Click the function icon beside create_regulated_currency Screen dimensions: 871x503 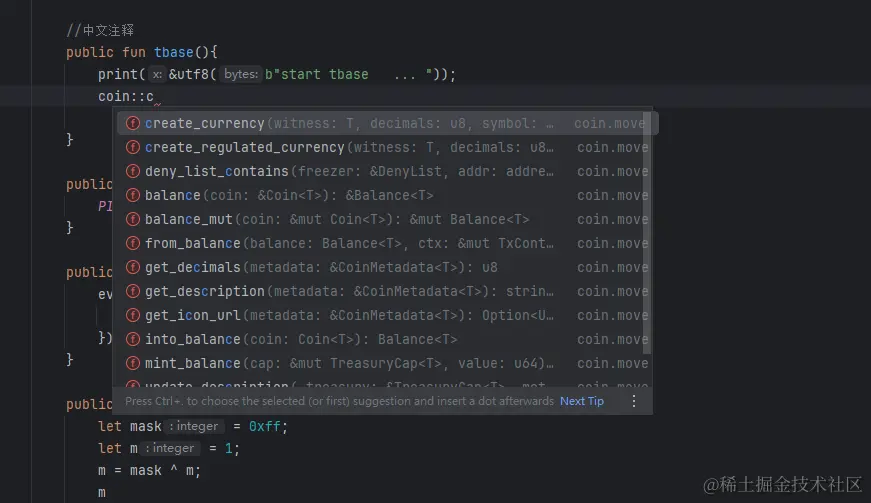[133, 147]
